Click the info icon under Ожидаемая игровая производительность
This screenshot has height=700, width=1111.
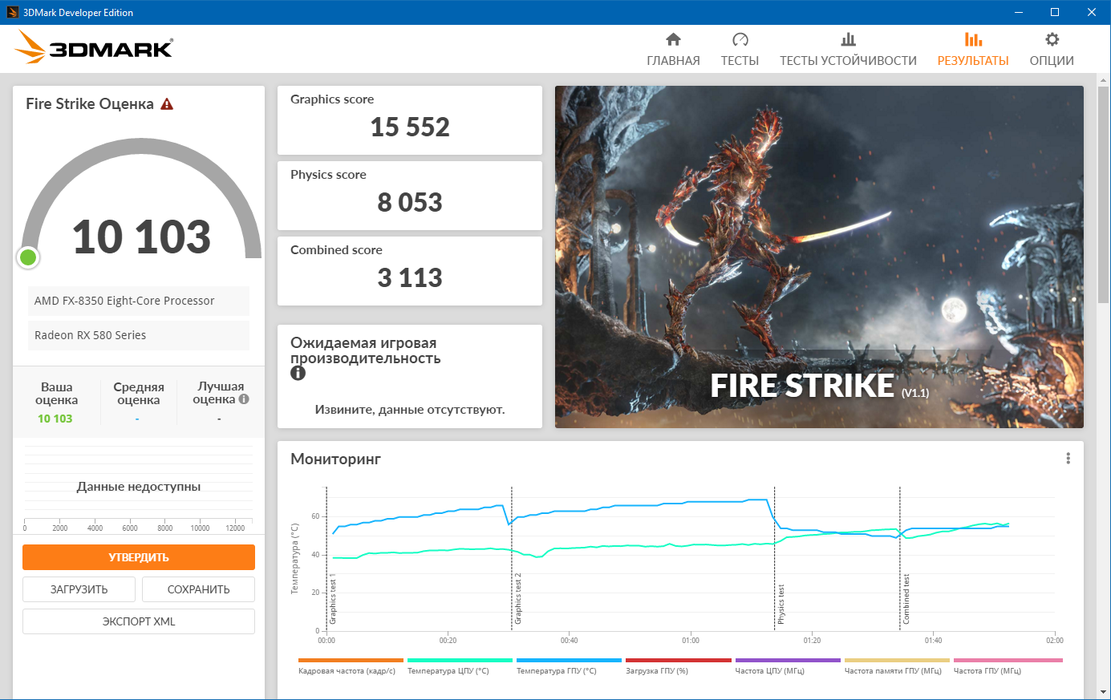[298, 373]
